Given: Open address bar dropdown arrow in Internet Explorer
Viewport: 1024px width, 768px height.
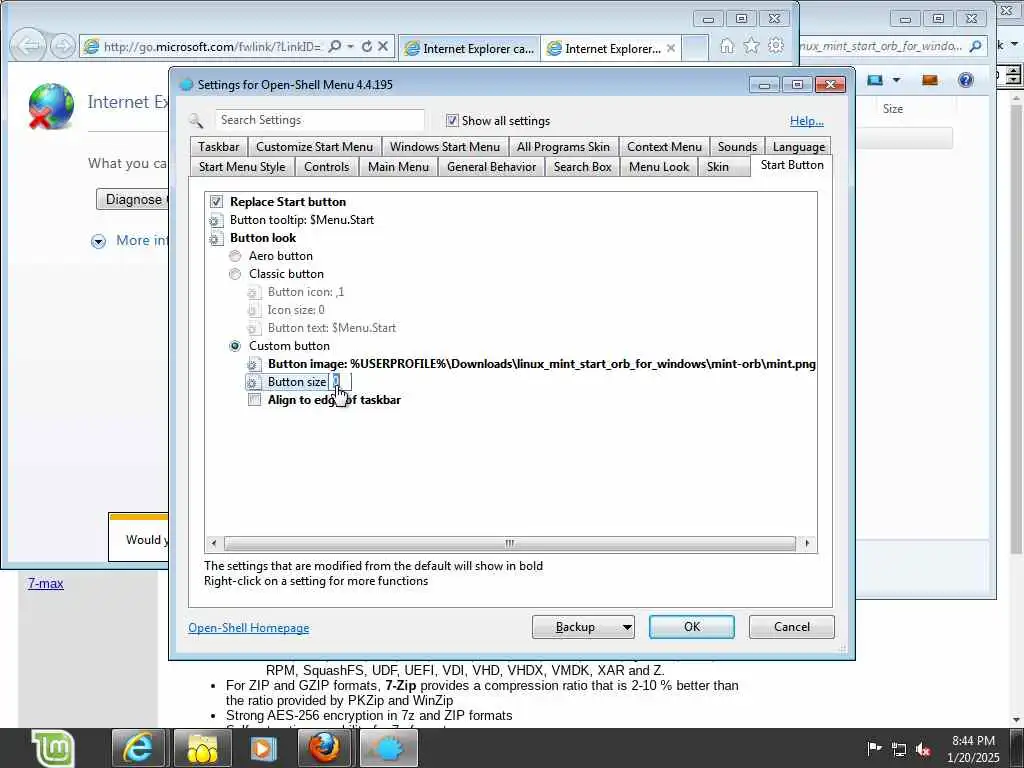Looking at the screenshot, I should pyautogui.click(x=351, y=46).
